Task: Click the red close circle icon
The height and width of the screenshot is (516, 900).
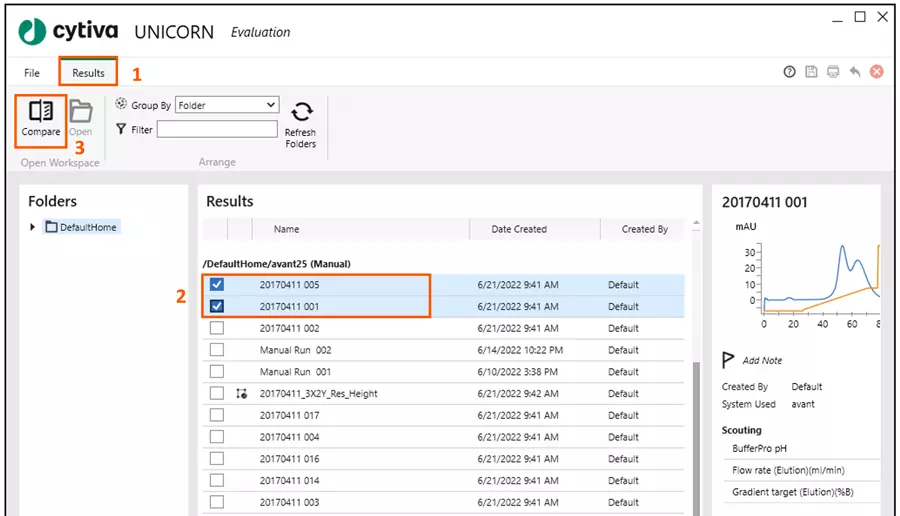Action: click(x=877, y=72)
